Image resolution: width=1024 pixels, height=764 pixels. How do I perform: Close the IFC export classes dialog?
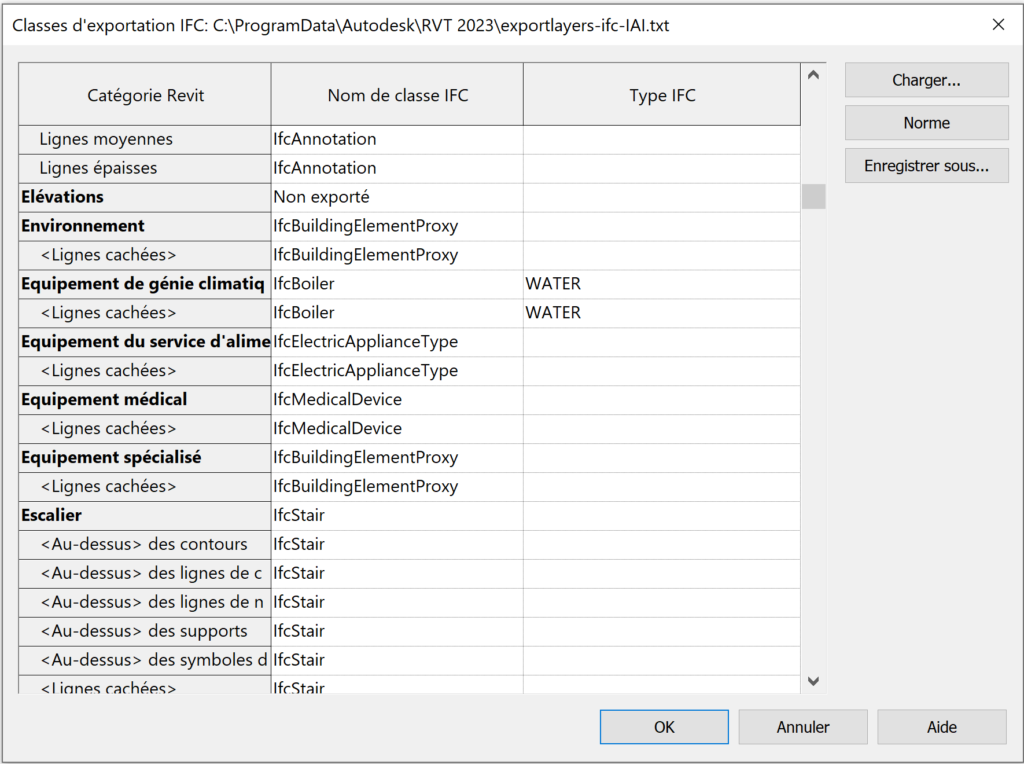998,25
